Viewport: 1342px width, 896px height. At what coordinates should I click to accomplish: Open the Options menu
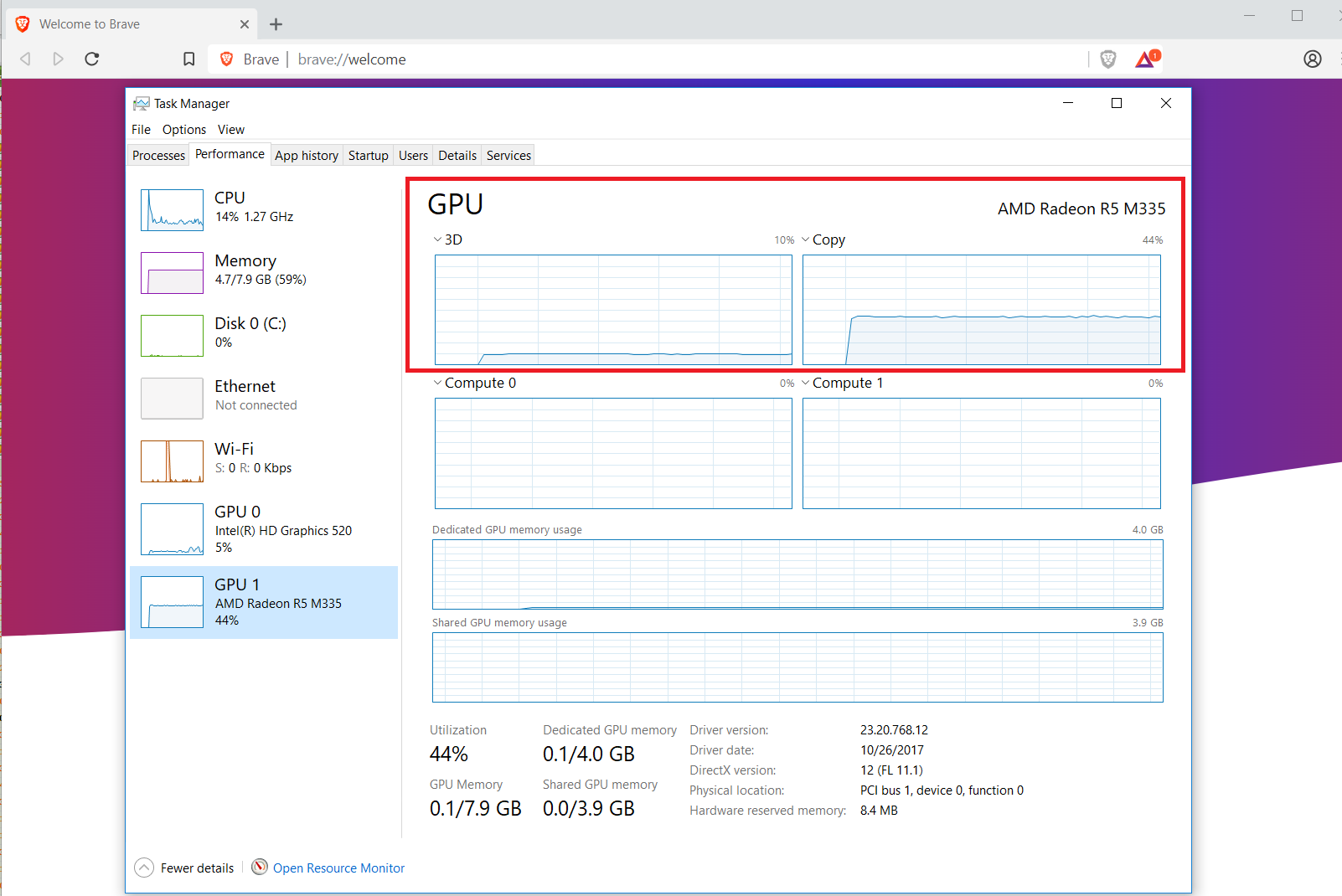(184, 130)
